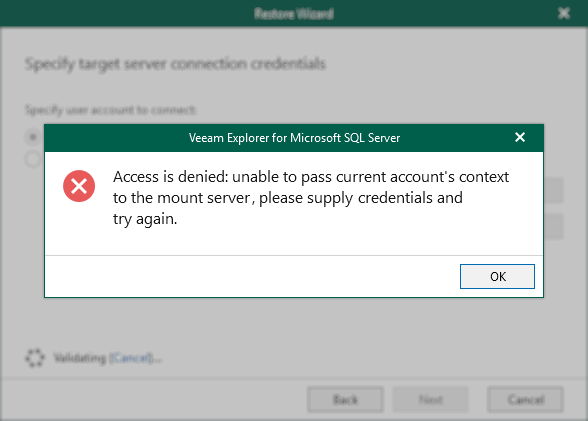Close the Restore Wizard window
588x421 pixels.
tap(564, 13)
